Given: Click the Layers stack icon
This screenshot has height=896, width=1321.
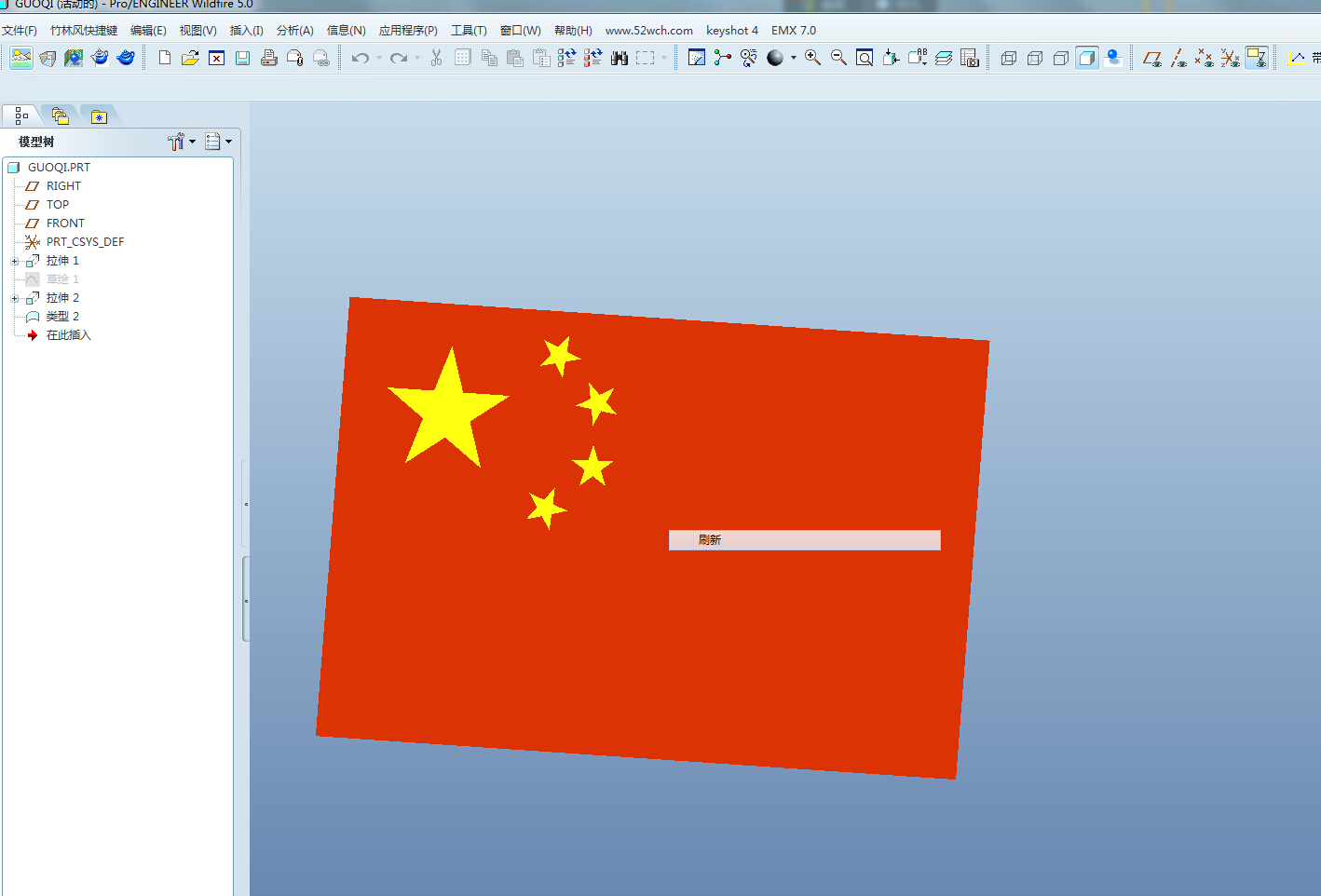Looking at the screenshot, I should (x=943, y=58).
